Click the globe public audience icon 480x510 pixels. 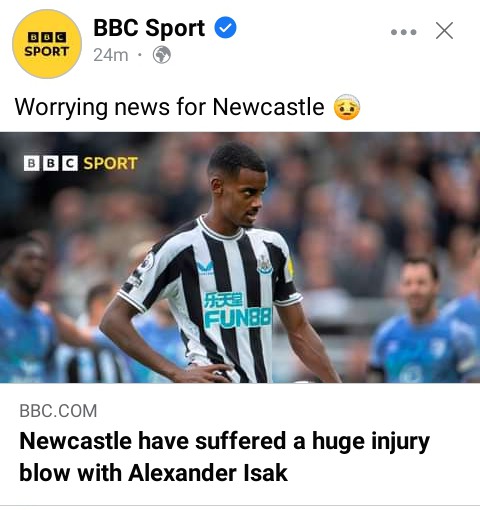[x=162, y=55]
